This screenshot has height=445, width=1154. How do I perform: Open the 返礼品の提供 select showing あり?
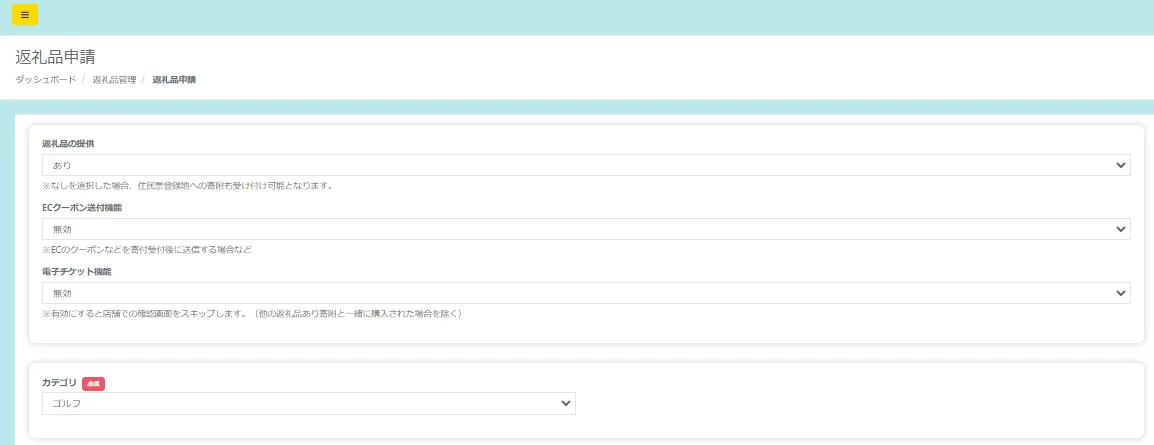tap(585, 165)
